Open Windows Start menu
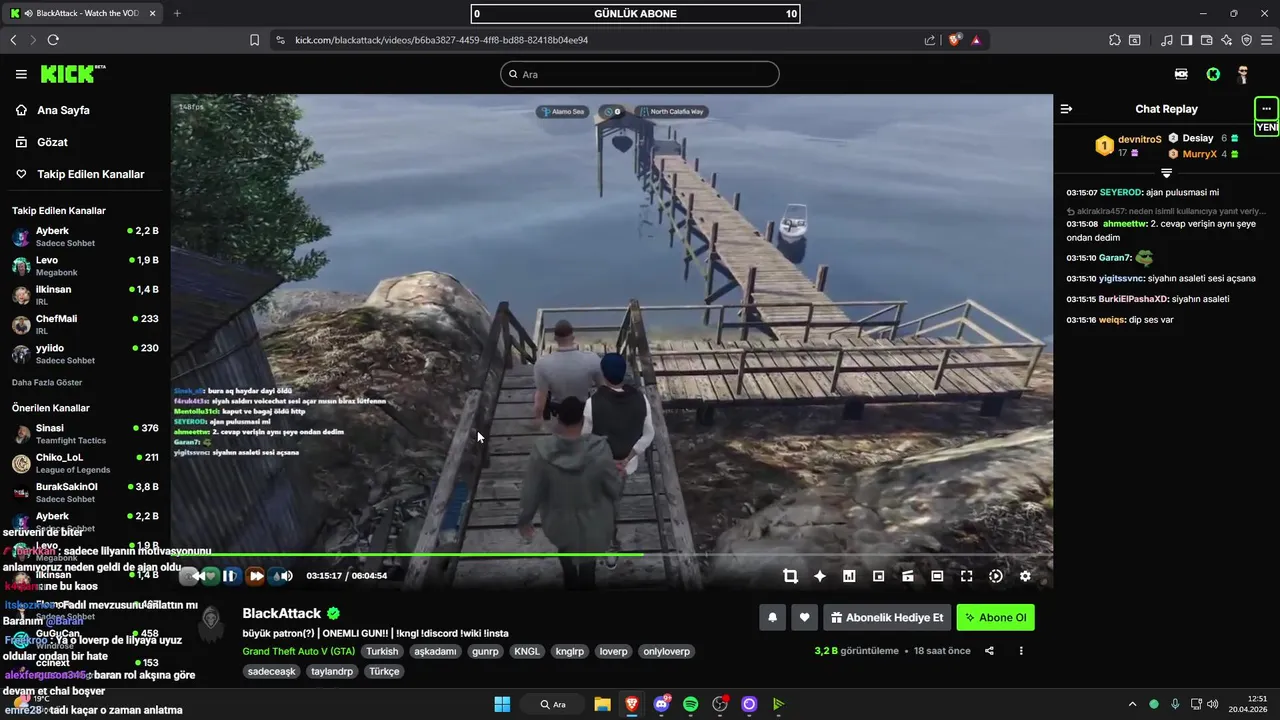The height and width of the screenshot is (720, 1280). click(502, 704)
